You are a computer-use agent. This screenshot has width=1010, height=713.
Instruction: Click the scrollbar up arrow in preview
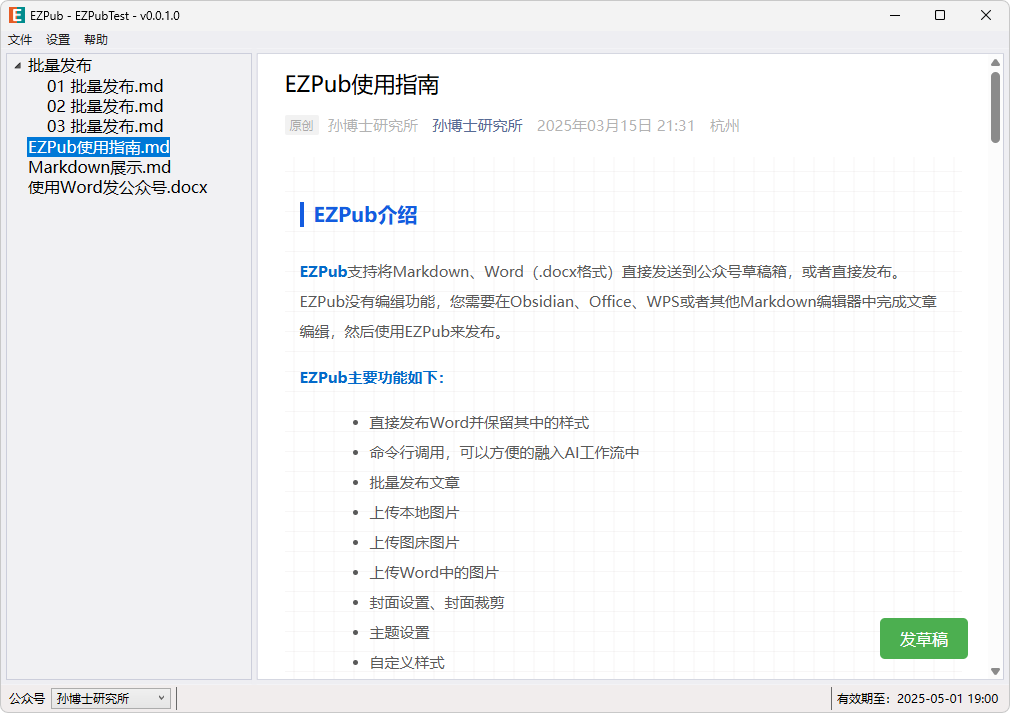[x=995, y=62]
